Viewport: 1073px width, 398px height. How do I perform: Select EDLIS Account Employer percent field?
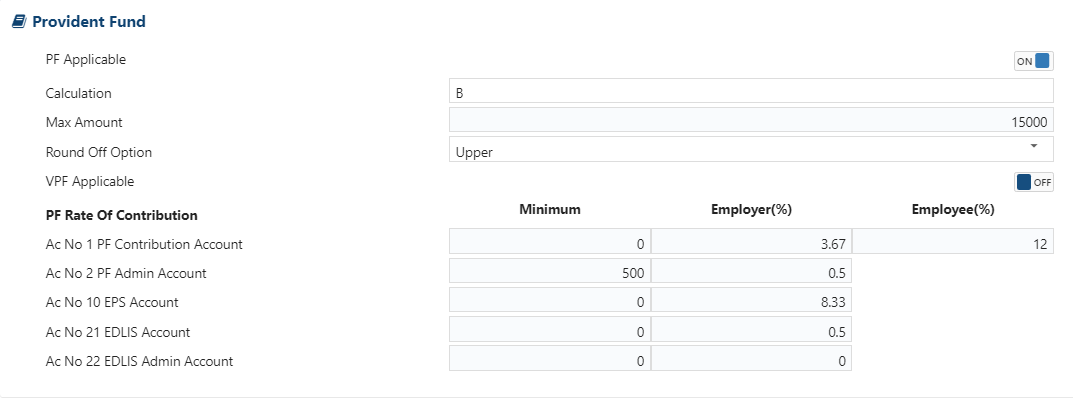coord(751,330)
